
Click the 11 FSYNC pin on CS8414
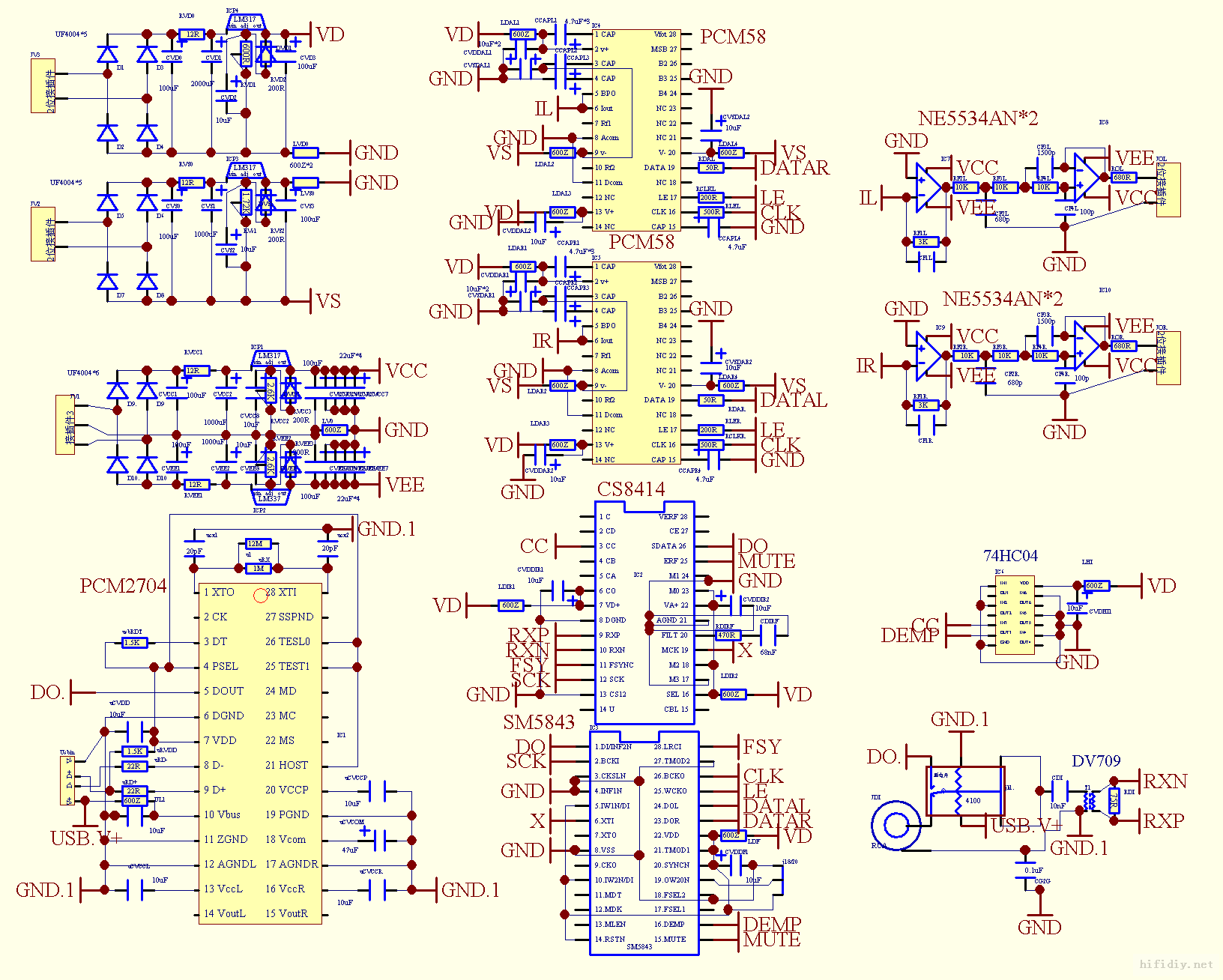(616, 665)
